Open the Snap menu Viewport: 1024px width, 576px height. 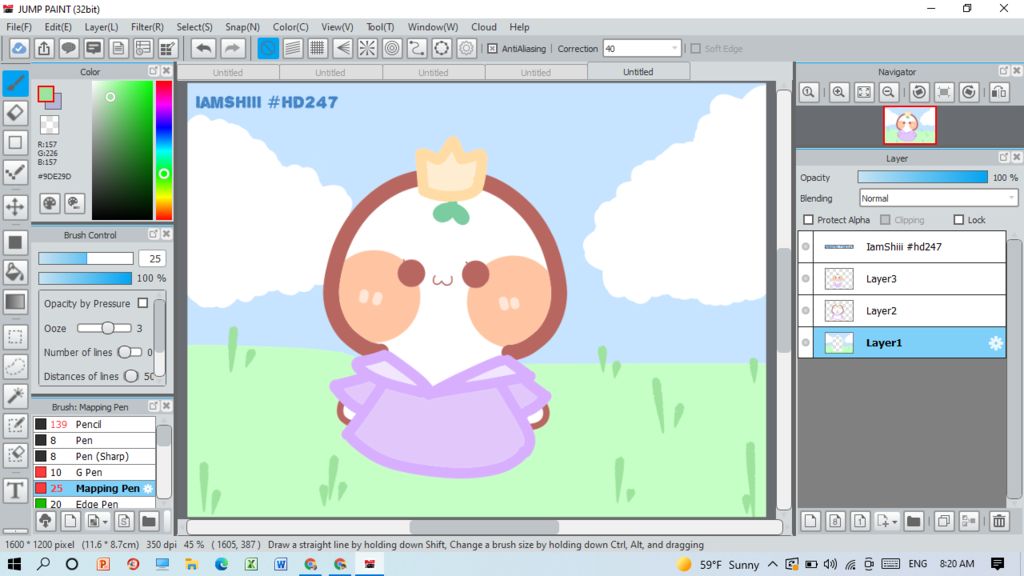242,27
